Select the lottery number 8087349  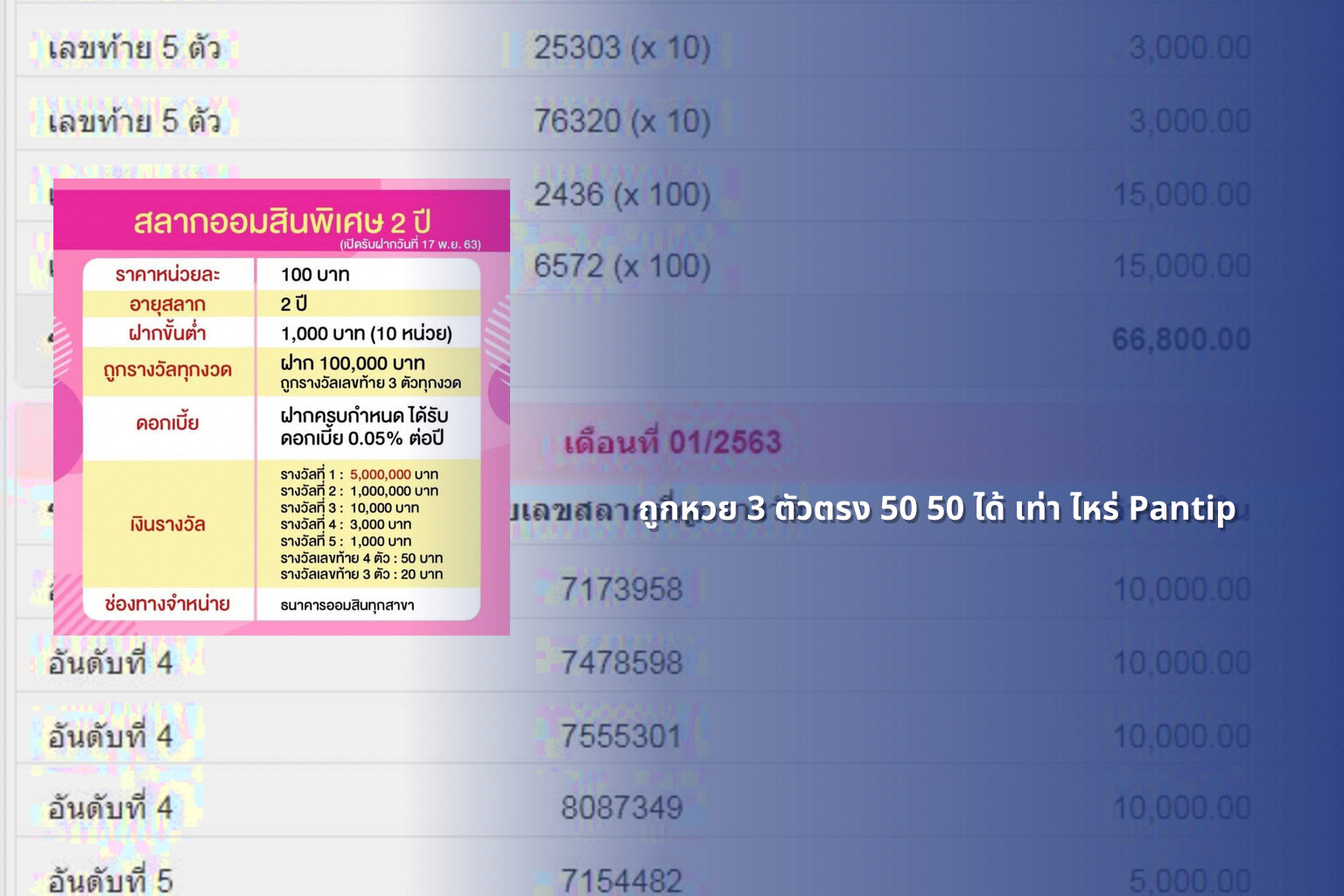(x=622, y=808)
